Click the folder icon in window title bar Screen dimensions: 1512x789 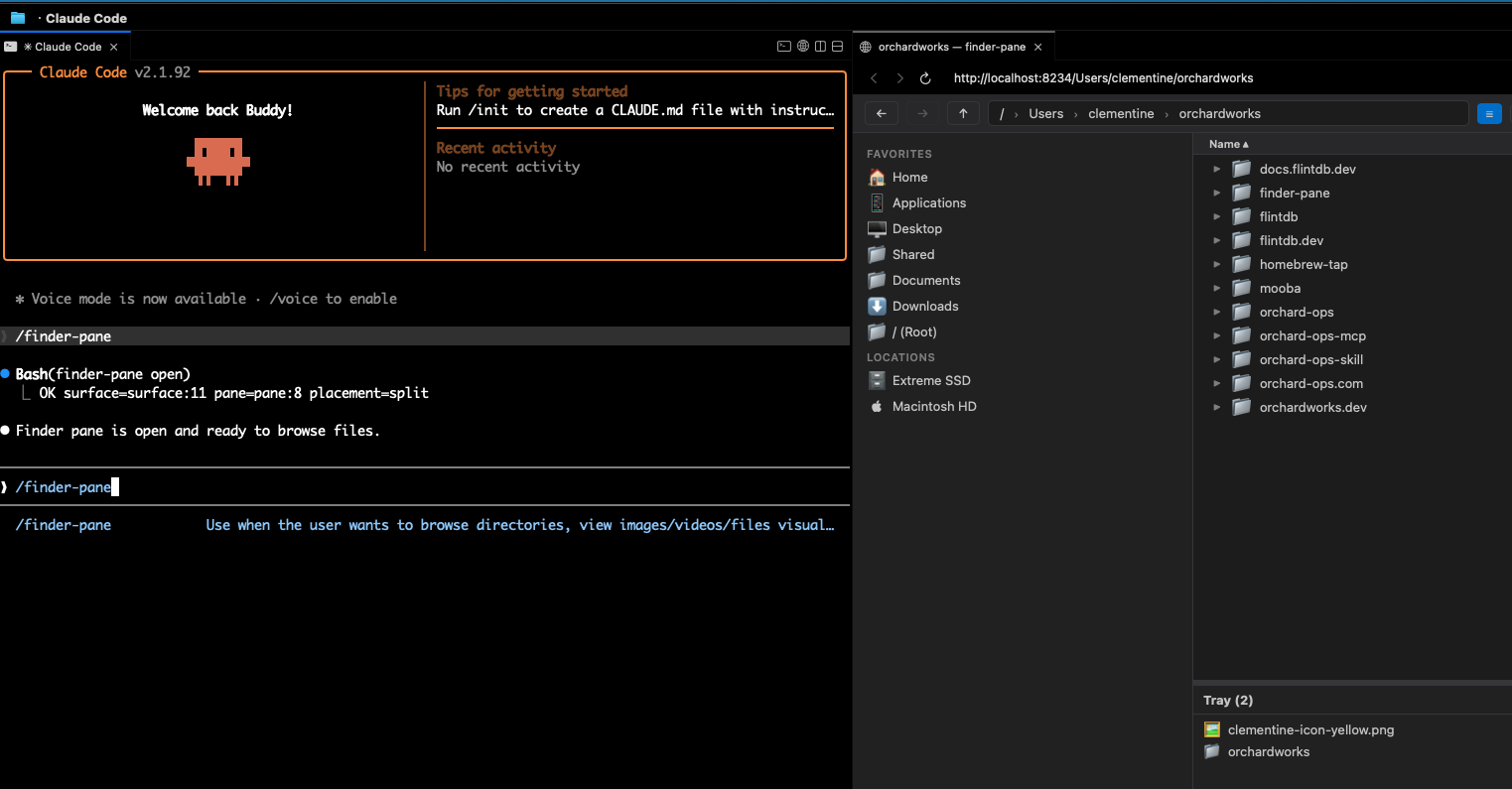[18, 18]
